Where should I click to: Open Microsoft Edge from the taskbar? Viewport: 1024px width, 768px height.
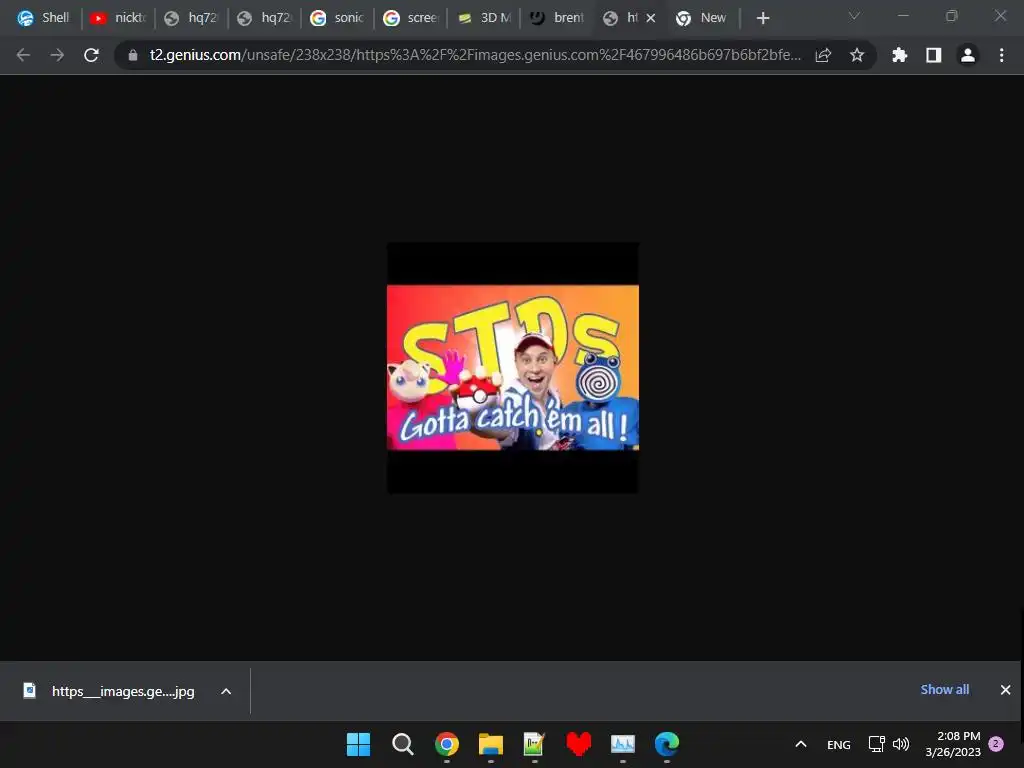[x=667, y=744]
